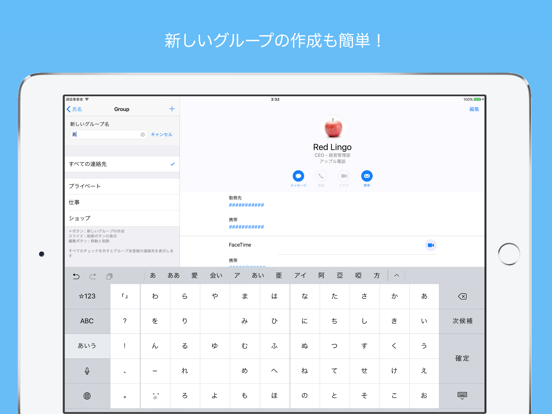
Task: Tap the question mark key
Action: [x=125, y=321]
